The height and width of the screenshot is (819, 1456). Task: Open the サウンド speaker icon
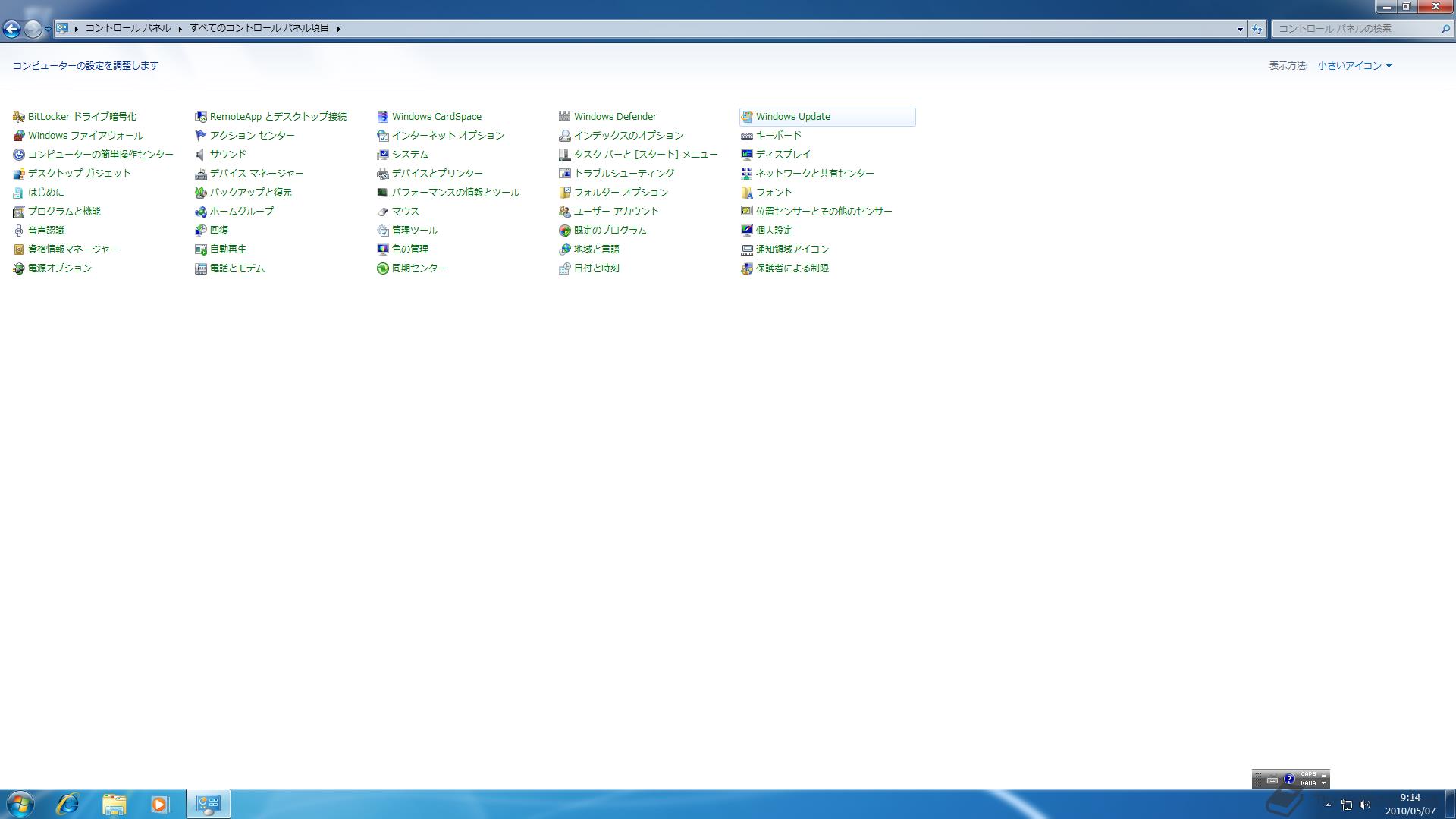(201, 155)
